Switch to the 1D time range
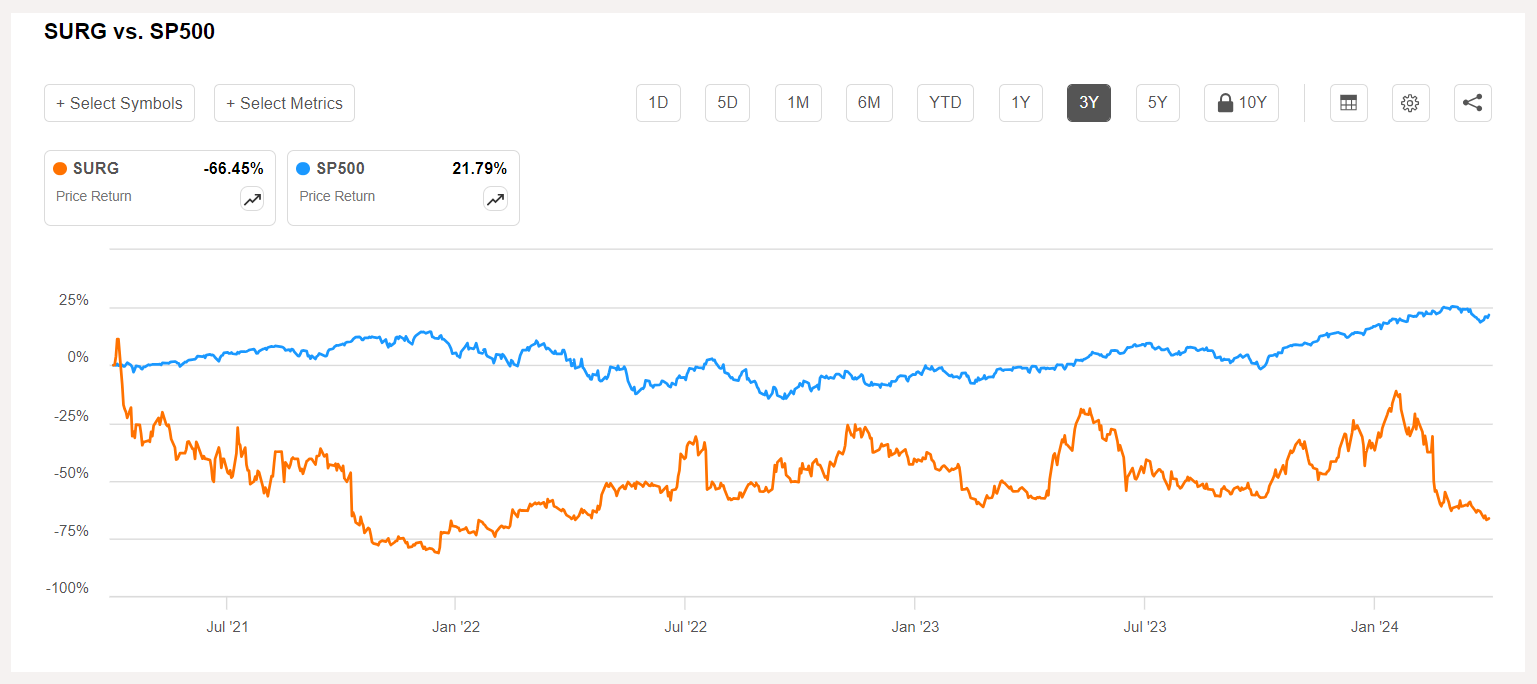Screen dimensions: 1537x684 658,103
